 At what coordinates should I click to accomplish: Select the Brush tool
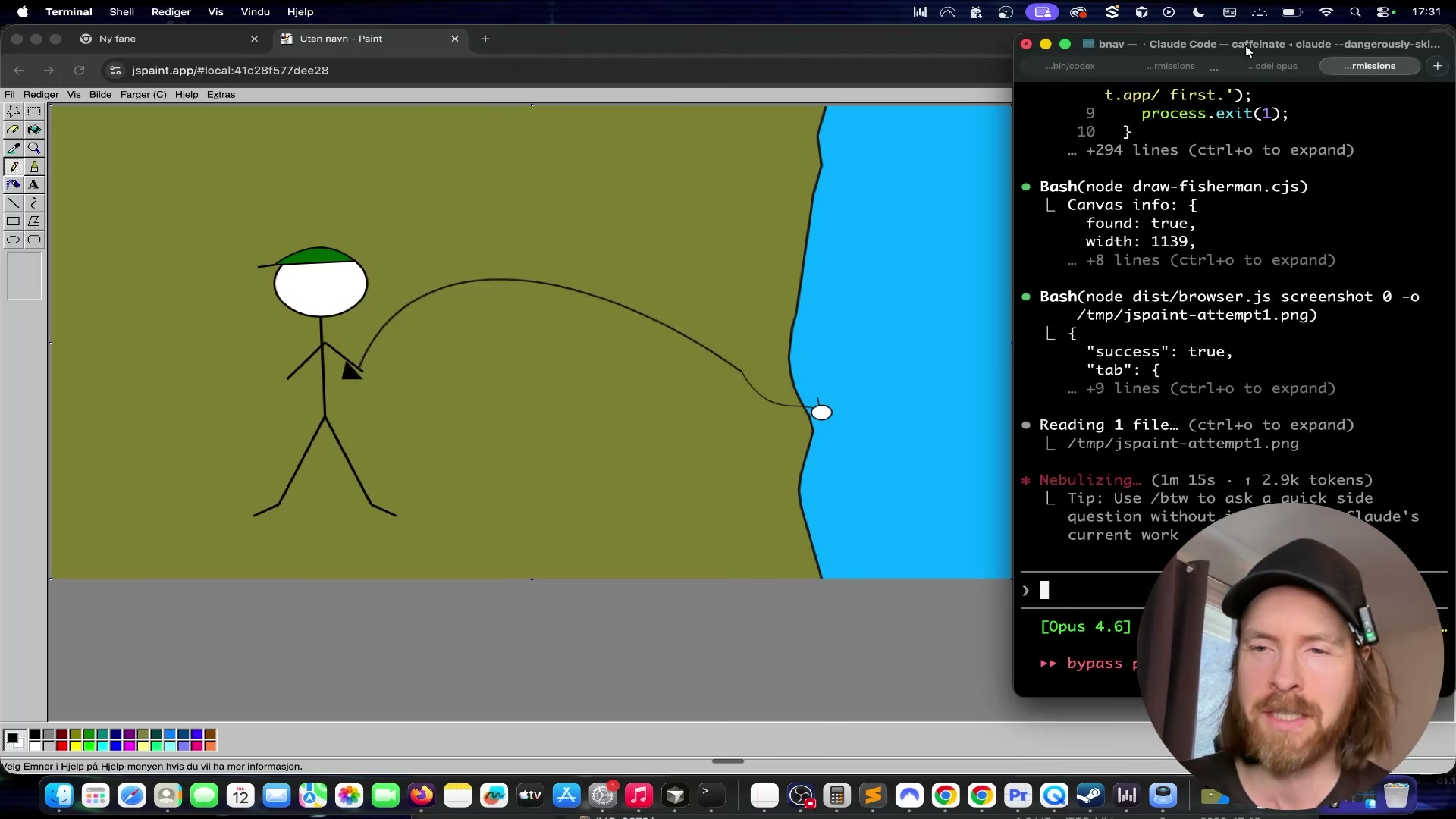click(35, 166)
